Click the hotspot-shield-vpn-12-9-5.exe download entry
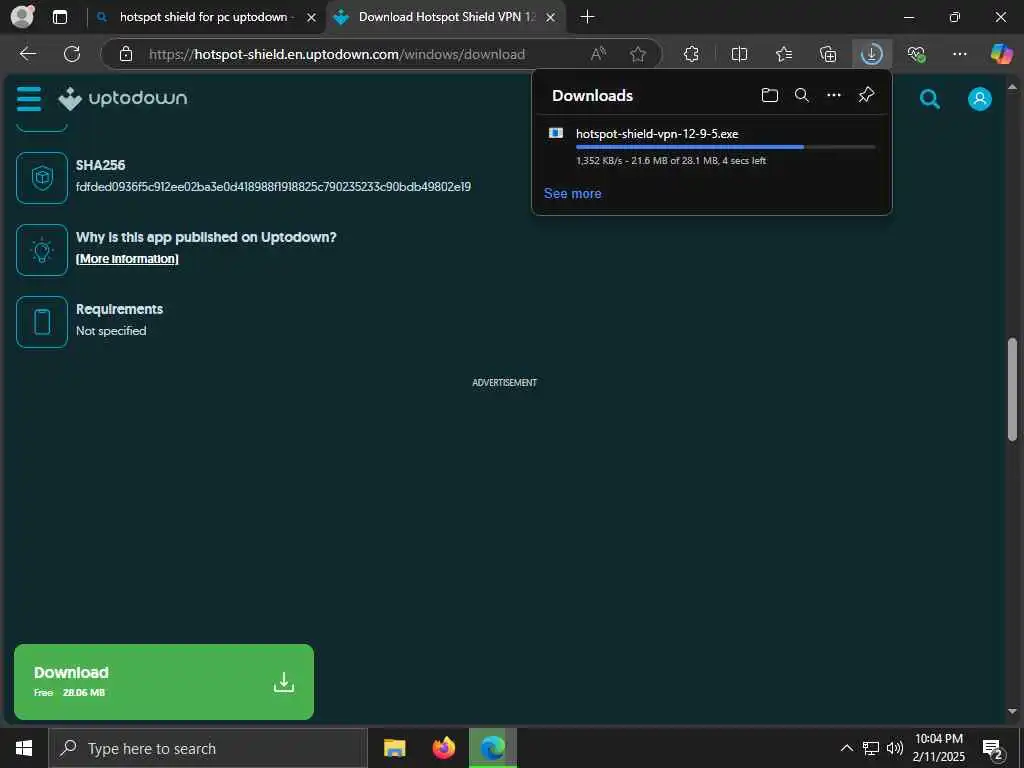This screenshot has height=768, width=1024. [712, 147]
